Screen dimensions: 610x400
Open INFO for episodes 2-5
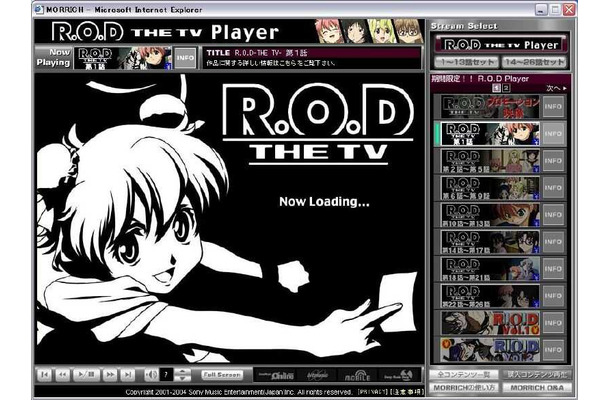point(553,161)
